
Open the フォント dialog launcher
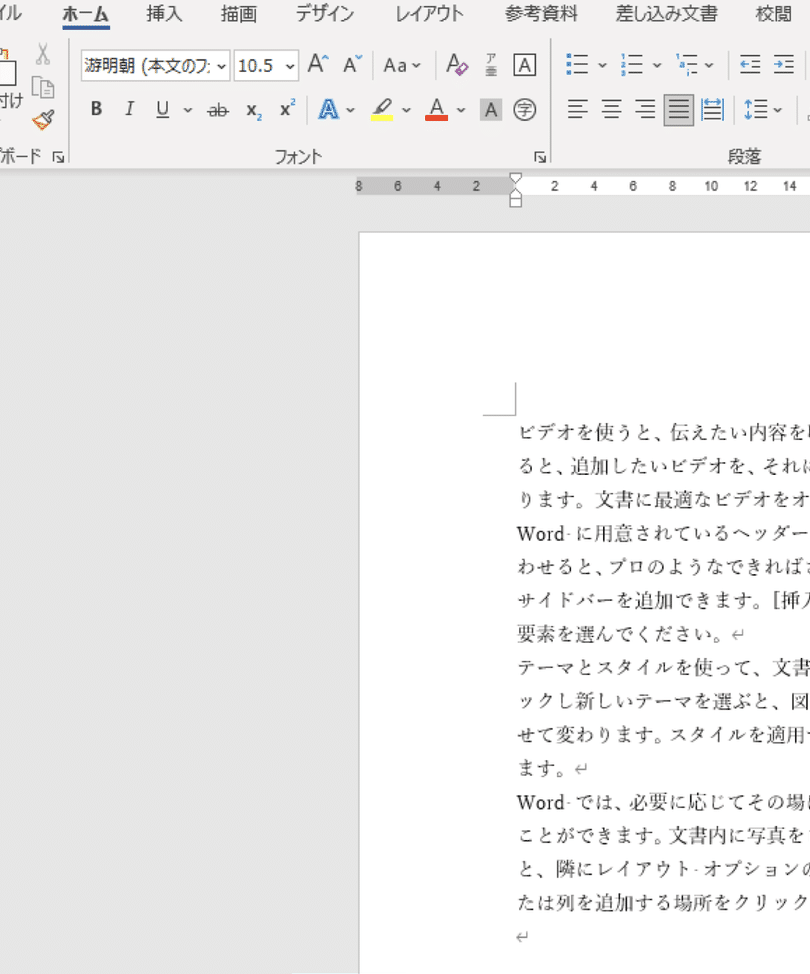pos(540,157)
